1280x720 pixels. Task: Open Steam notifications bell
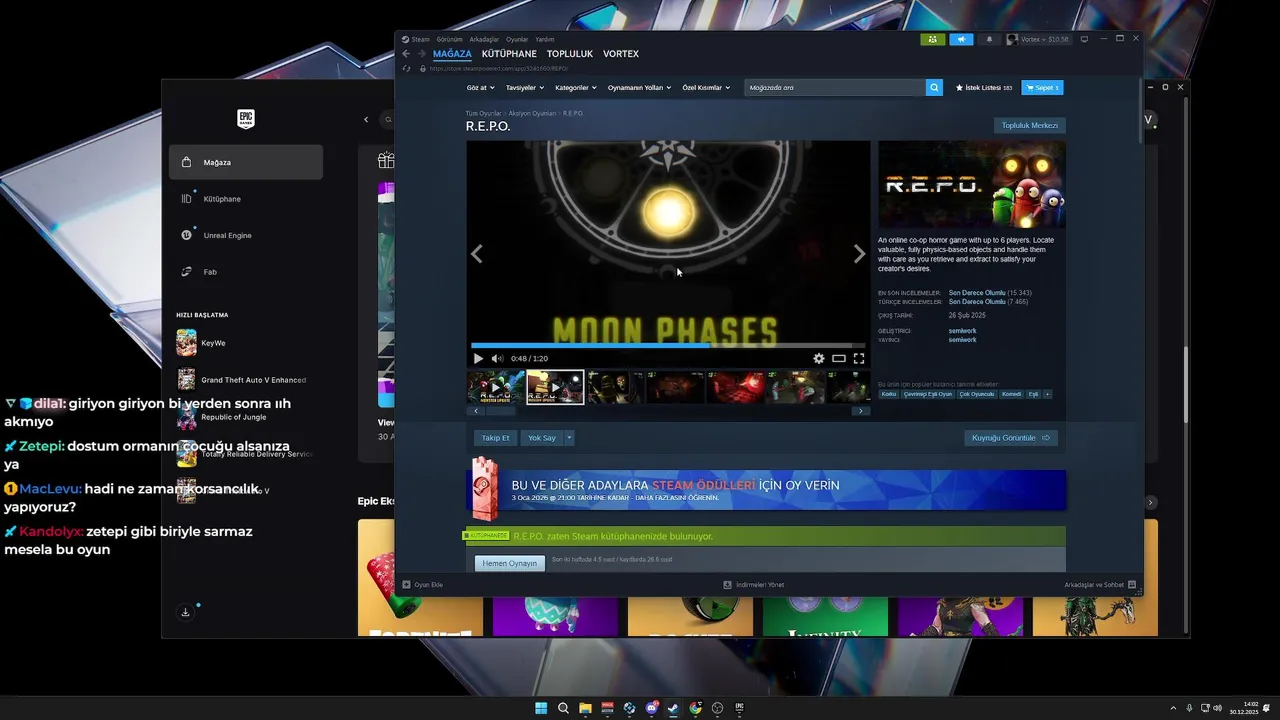[x=989, y=39]
